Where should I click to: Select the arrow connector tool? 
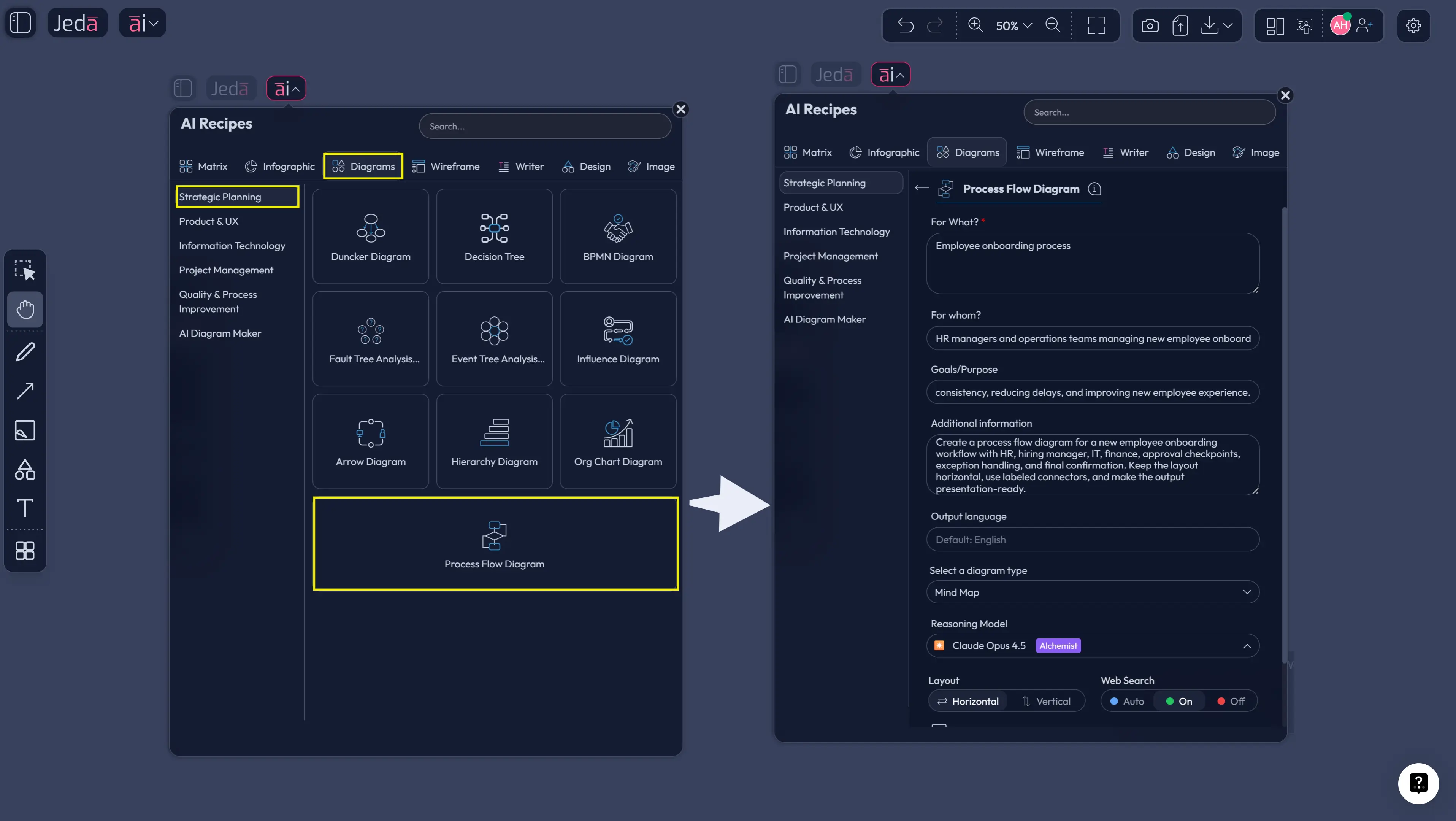pos(25,391)
